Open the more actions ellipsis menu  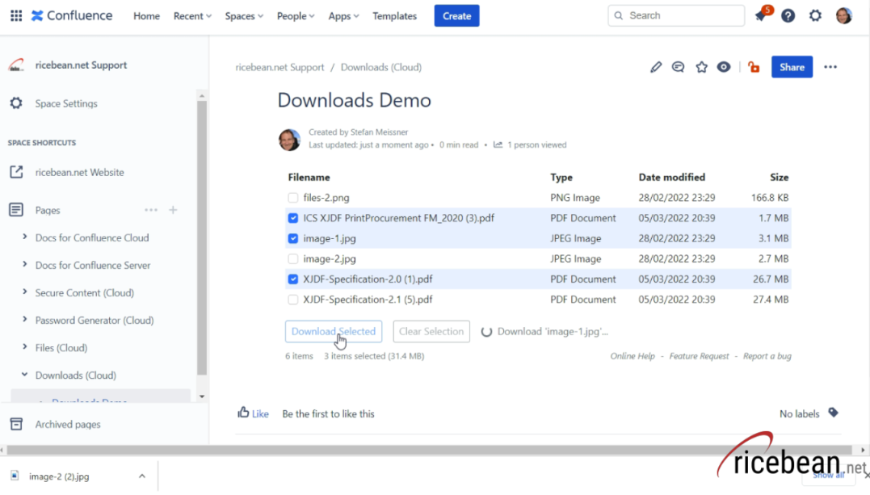tap(830, 67)
